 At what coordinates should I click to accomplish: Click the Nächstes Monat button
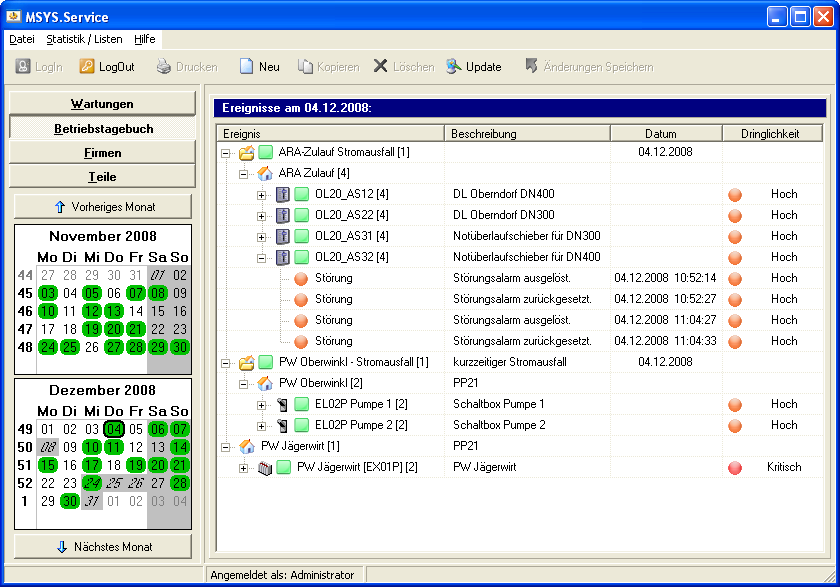click(x=103, y=546)
